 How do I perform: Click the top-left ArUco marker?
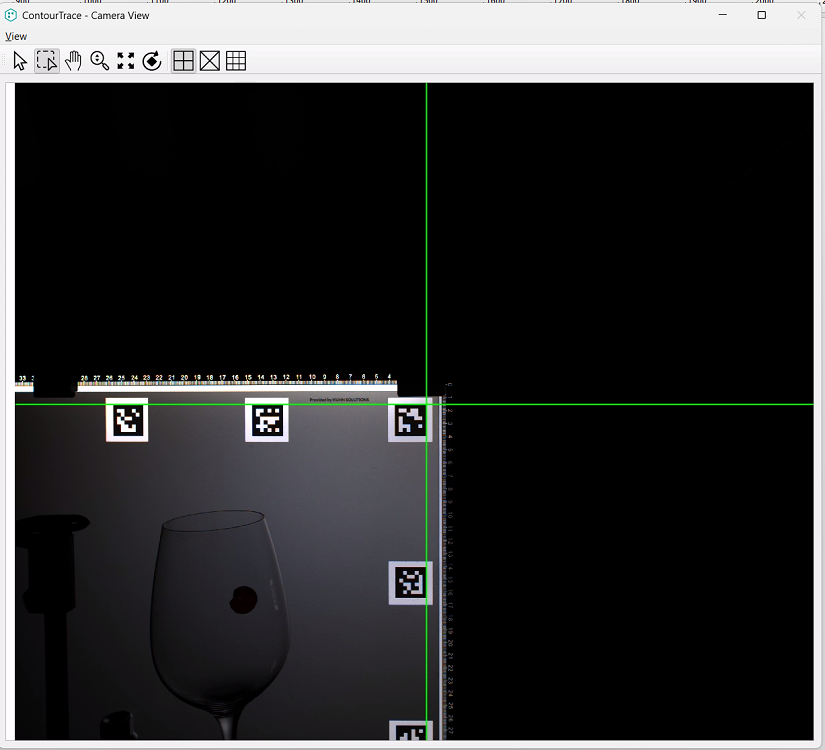pyautogui.click(x=127, y=420)
